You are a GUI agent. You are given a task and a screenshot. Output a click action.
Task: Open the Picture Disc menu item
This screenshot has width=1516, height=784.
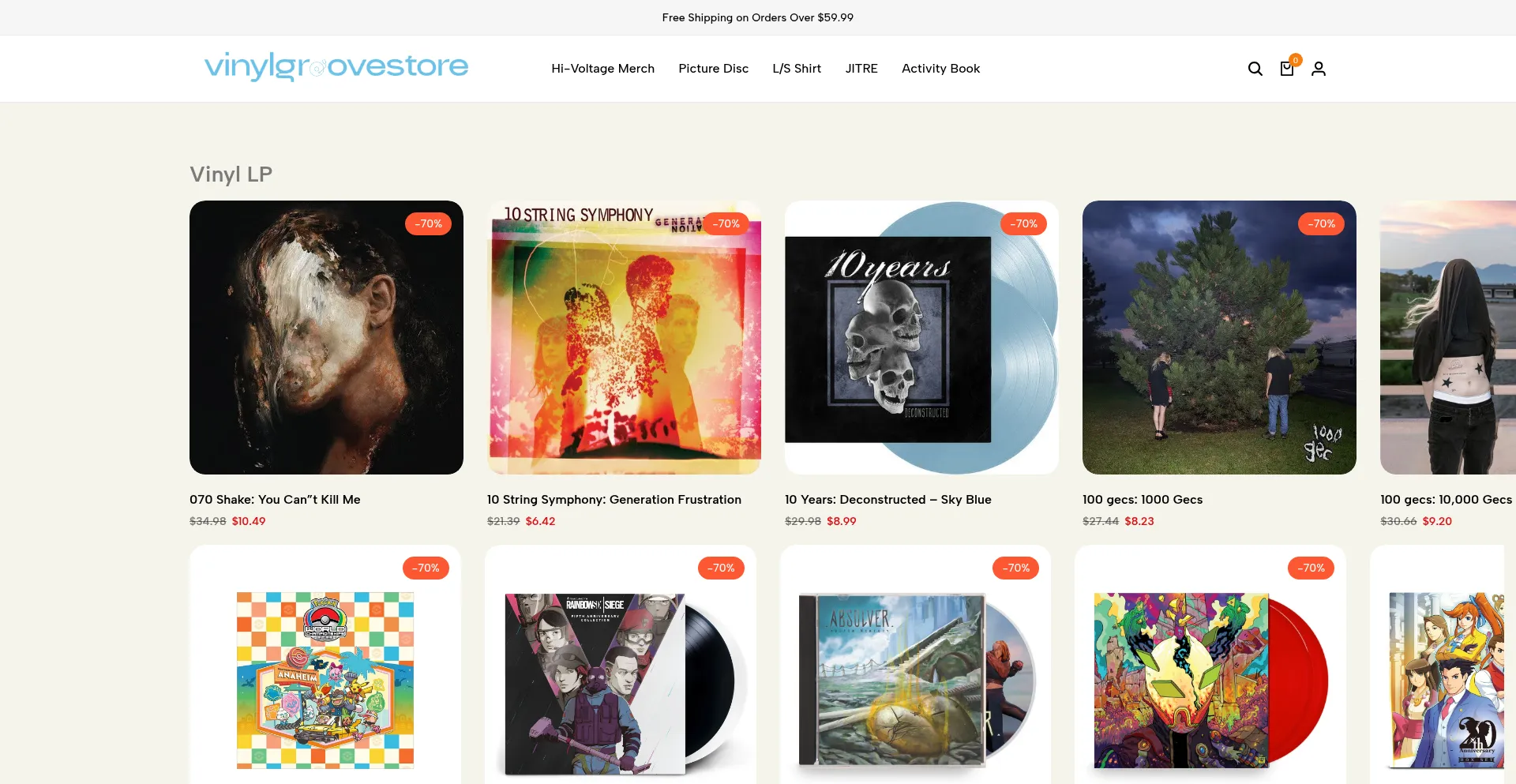(x=713, y=69)
